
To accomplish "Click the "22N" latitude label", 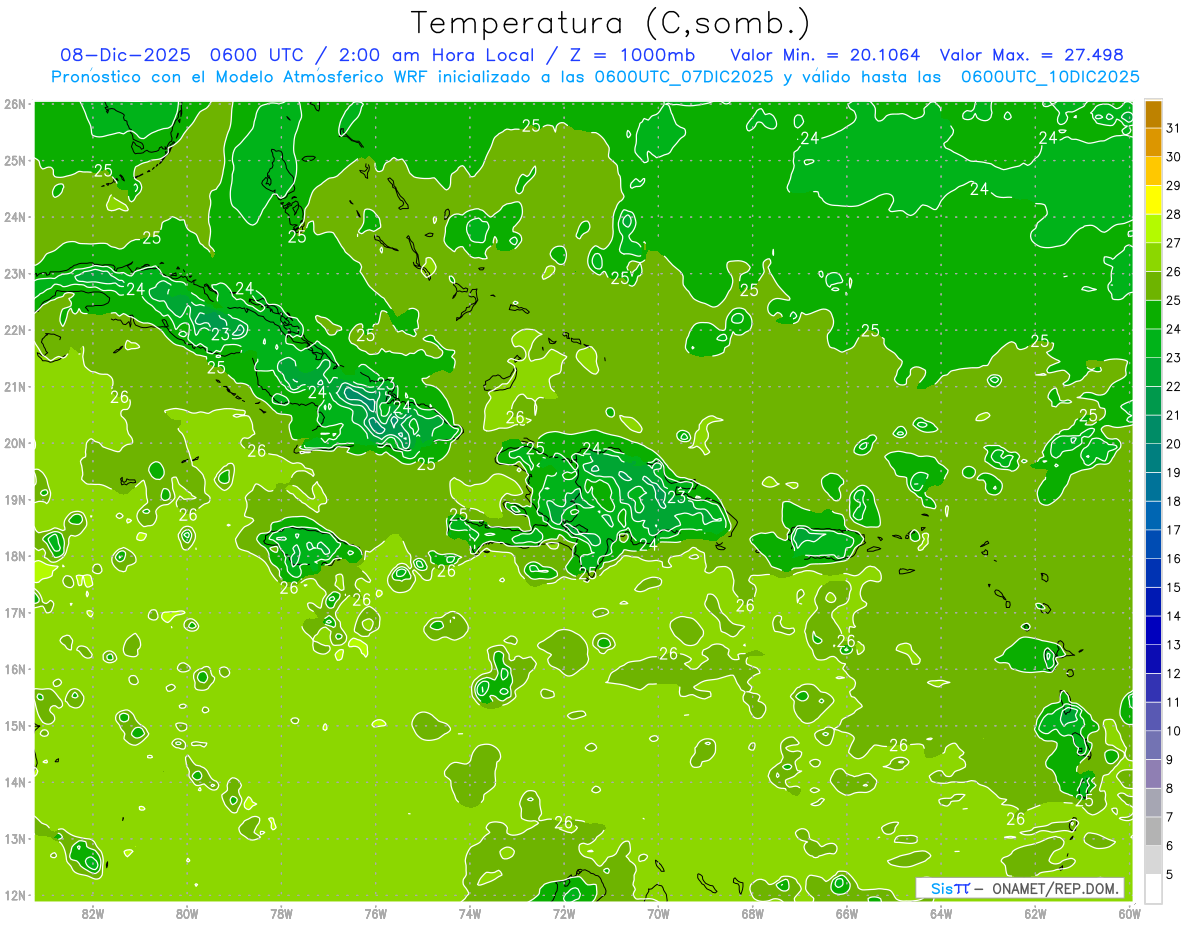I will point(15,330).
